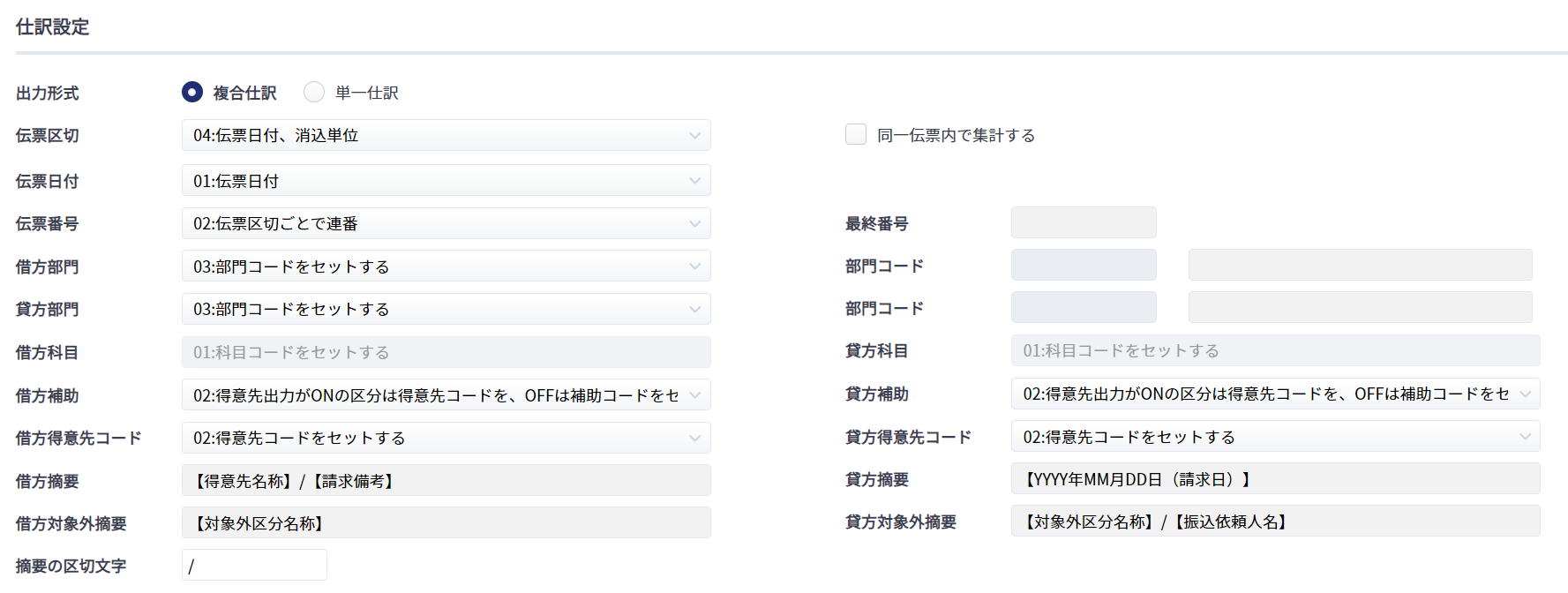Click the 借方対象外摘要 field
This screenshot has width=1568, height=593.
[x=446, y=523]
